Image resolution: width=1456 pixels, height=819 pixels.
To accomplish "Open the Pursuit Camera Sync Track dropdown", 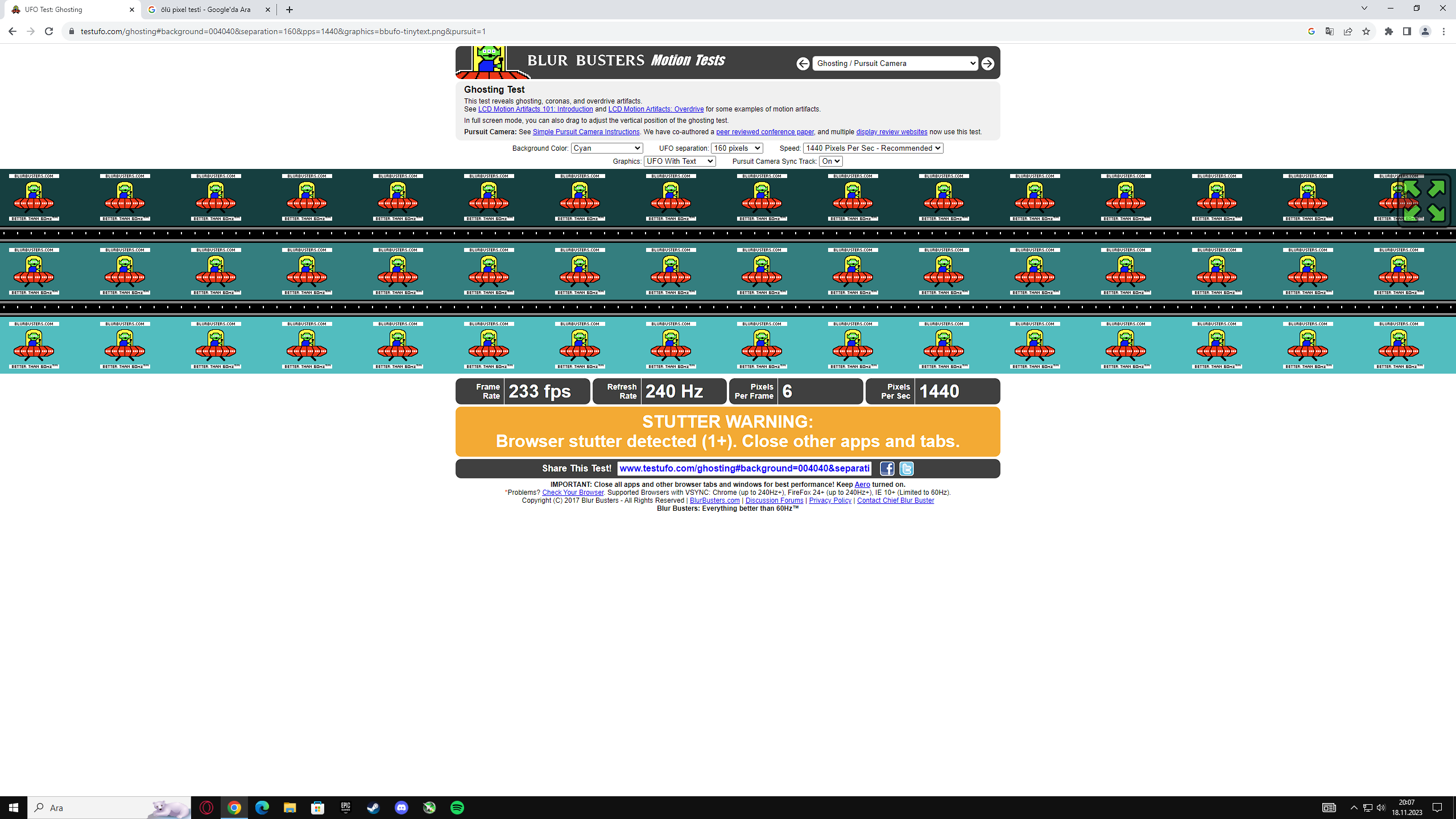I will 830,161.
